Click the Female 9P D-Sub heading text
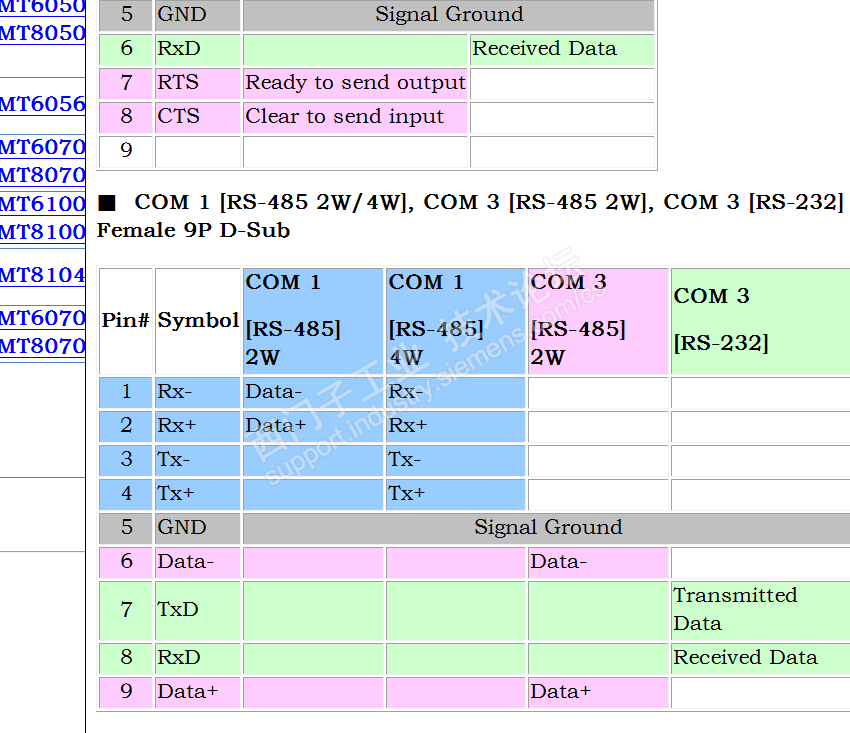The image size is (850, 733). click(193, 230)
